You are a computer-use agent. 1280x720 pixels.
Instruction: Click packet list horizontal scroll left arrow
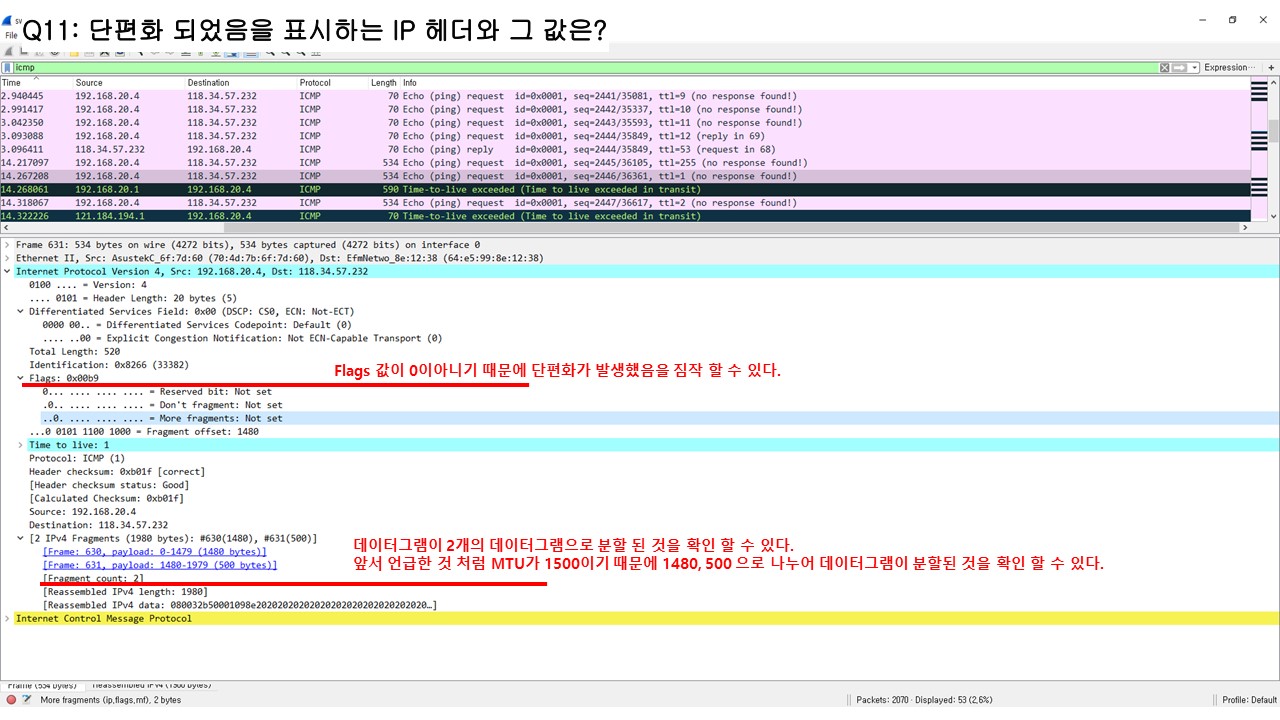(5, 227)
